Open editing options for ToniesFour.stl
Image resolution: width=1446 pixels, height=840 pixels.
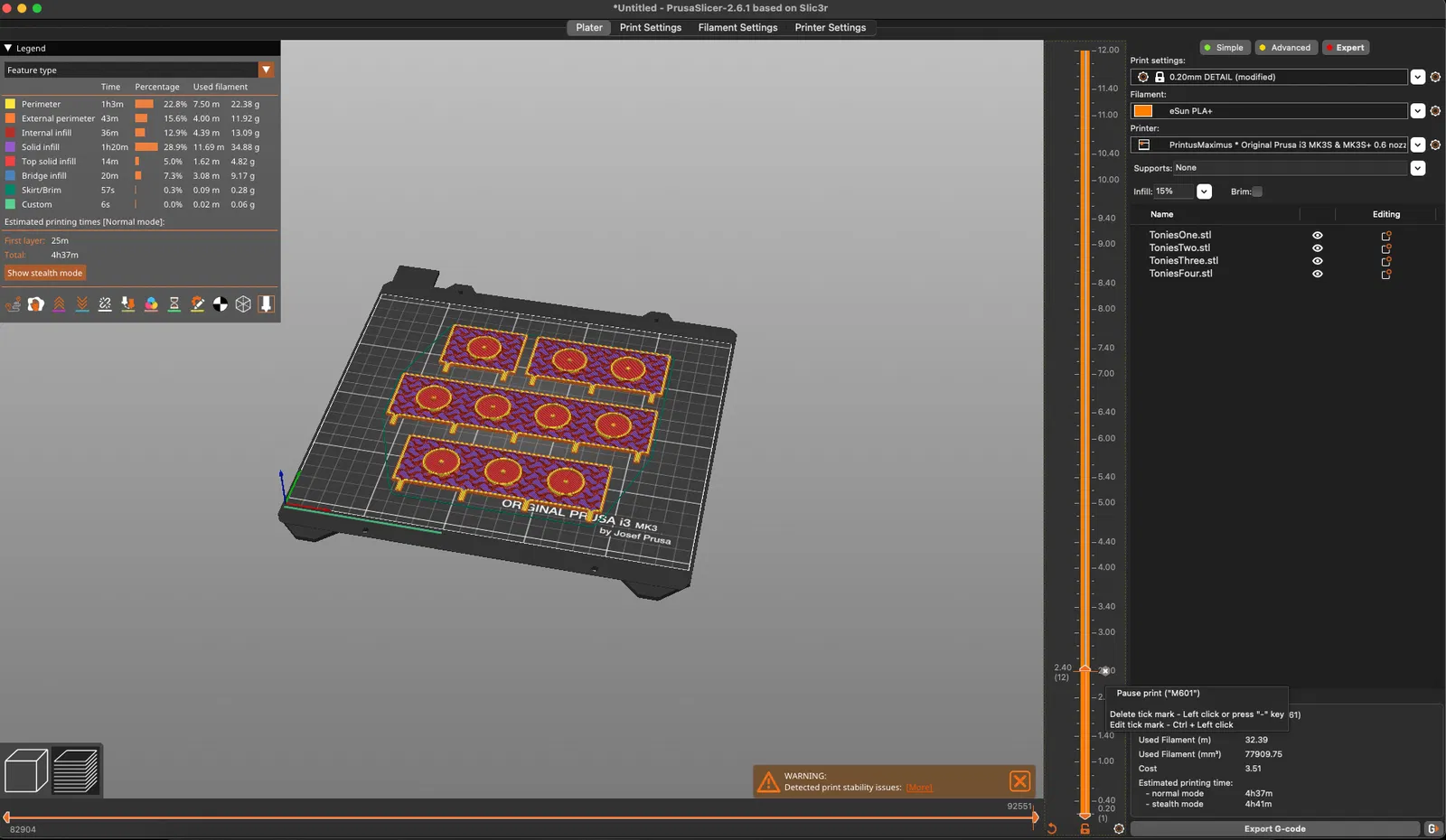1386,274
